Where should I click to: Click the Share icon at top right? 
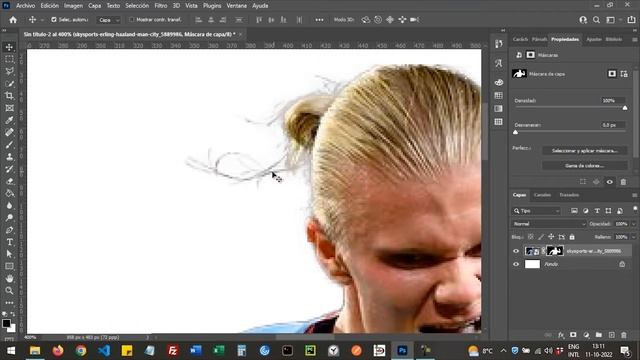coord(631,20)
